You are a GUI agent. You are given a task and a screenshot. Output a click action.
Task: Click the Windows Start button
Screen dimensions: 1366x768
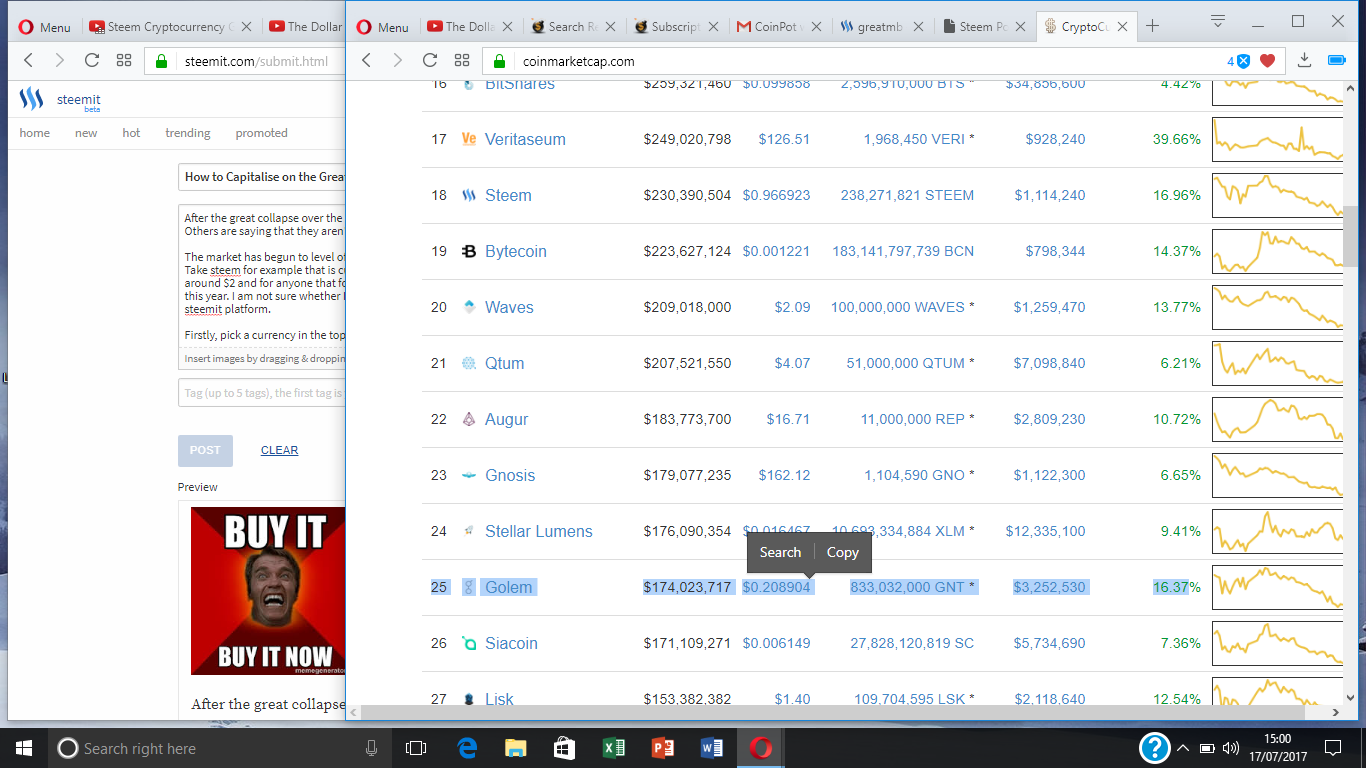pos(23,748)
